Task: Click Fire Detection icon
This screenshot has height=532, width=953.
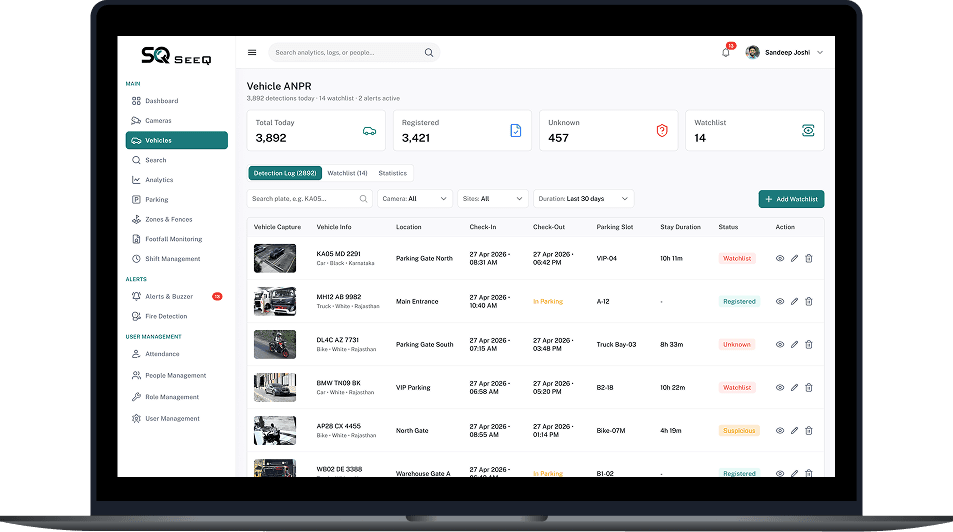Action: pos(136,316)
